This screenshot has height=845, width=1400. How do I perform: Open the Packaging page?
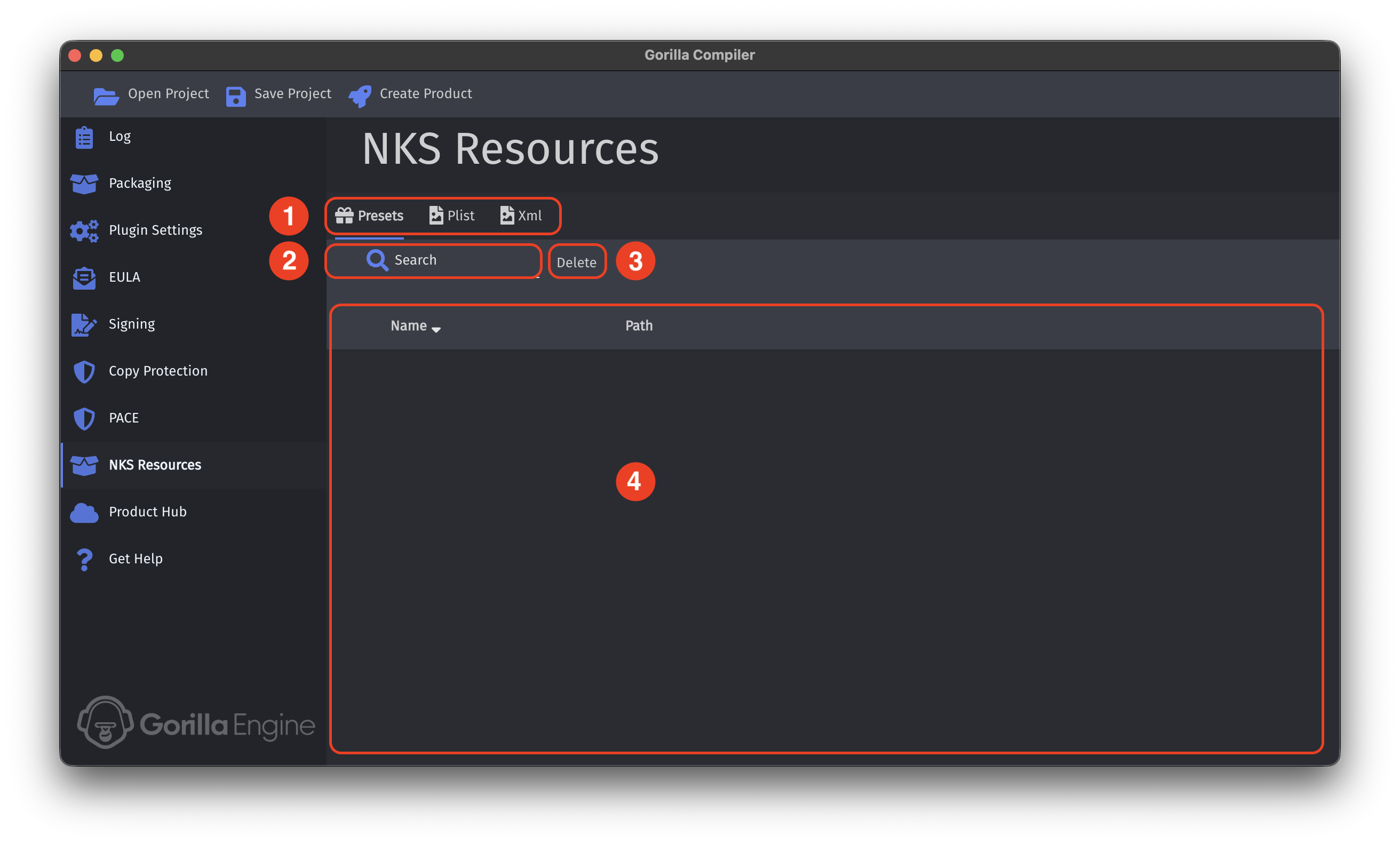193,184
